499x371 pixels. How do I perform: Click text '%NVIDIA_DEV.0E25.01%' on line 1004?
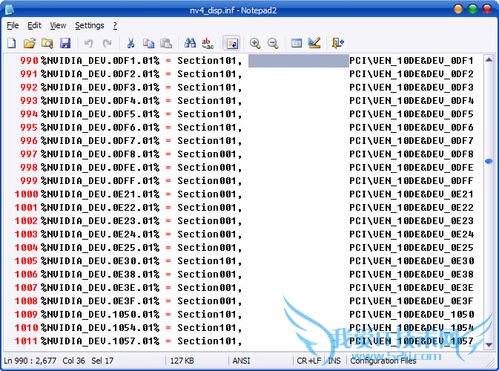click(x=100, y=248)
